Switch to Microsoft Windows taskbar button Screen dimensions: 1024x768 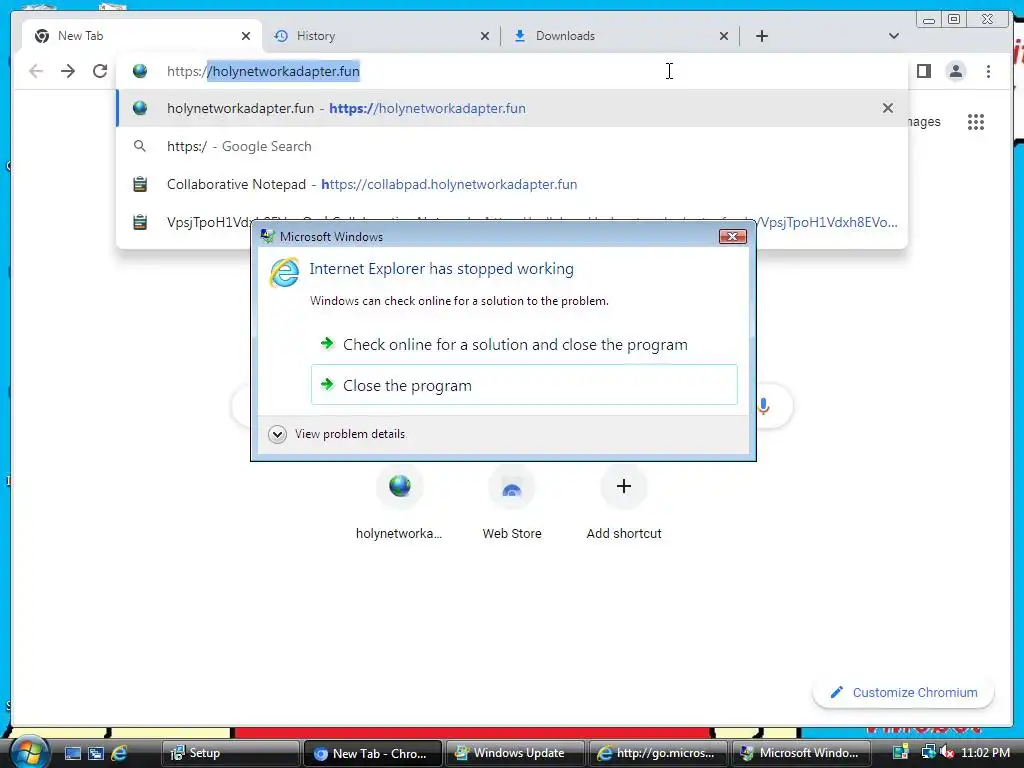[x=800, y=753]
